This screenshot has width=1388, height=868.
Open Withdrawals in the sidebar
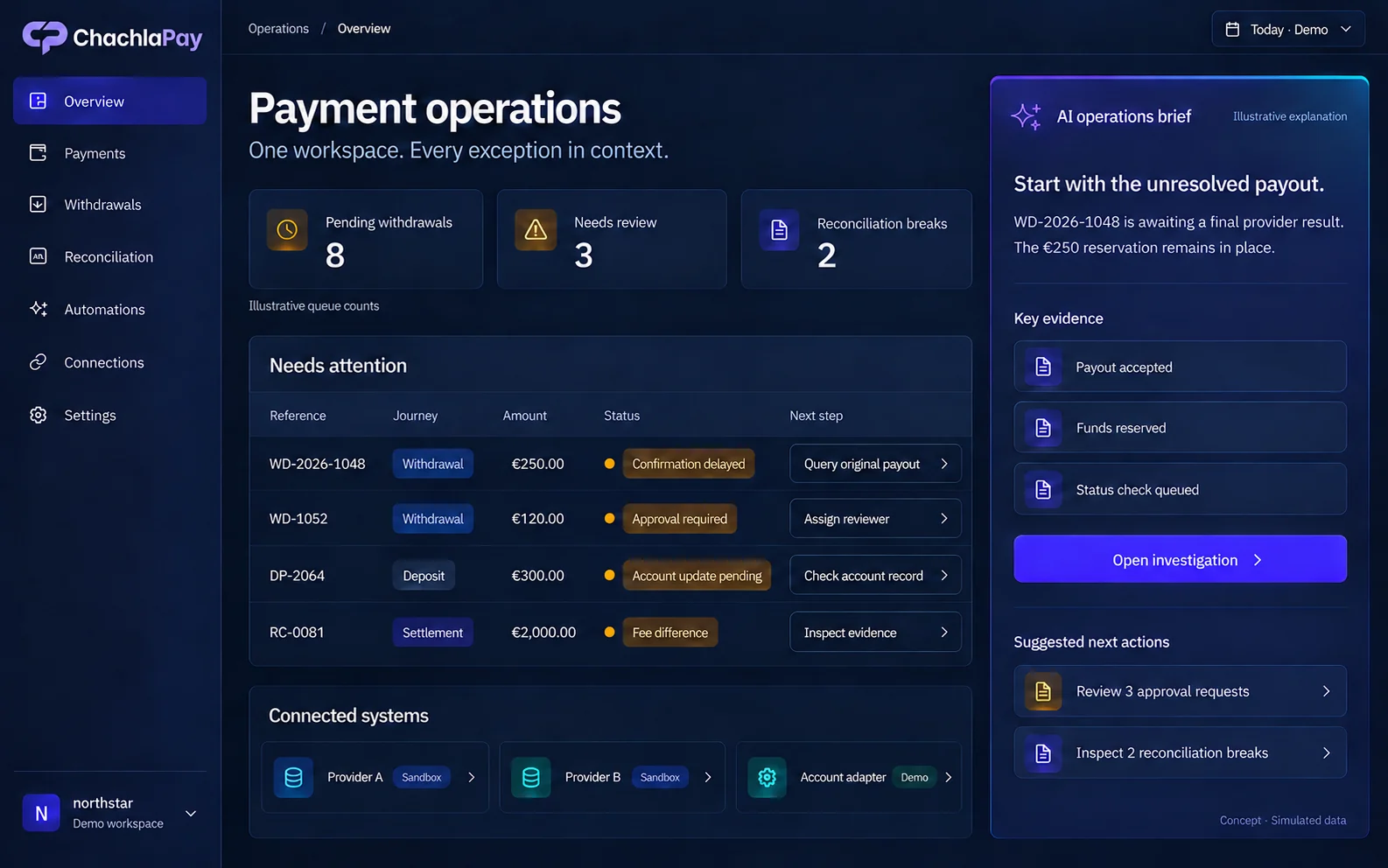point(109,204)
